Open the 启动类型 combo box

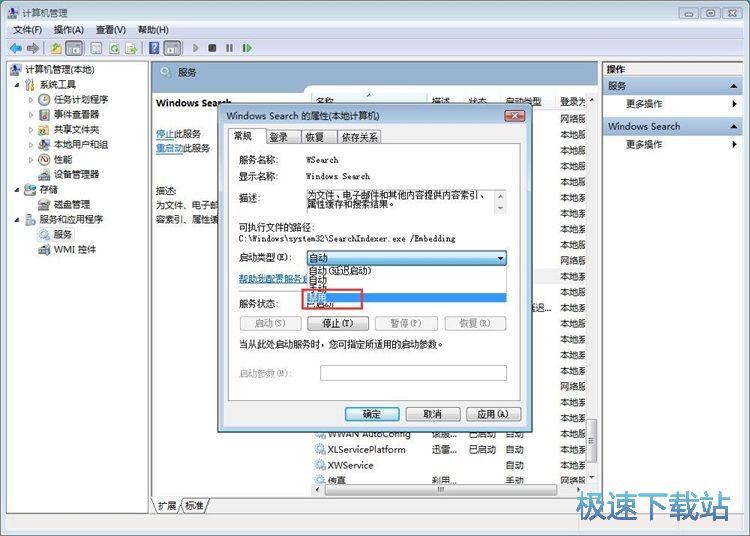pos(407,258)
